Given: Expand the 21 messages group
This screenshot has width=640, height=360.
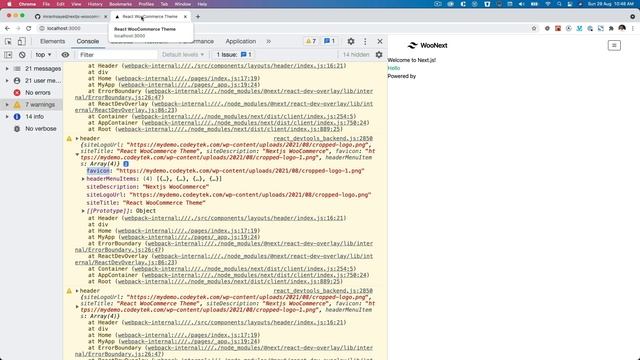Looking at the screenshot, I should [7, 69].
